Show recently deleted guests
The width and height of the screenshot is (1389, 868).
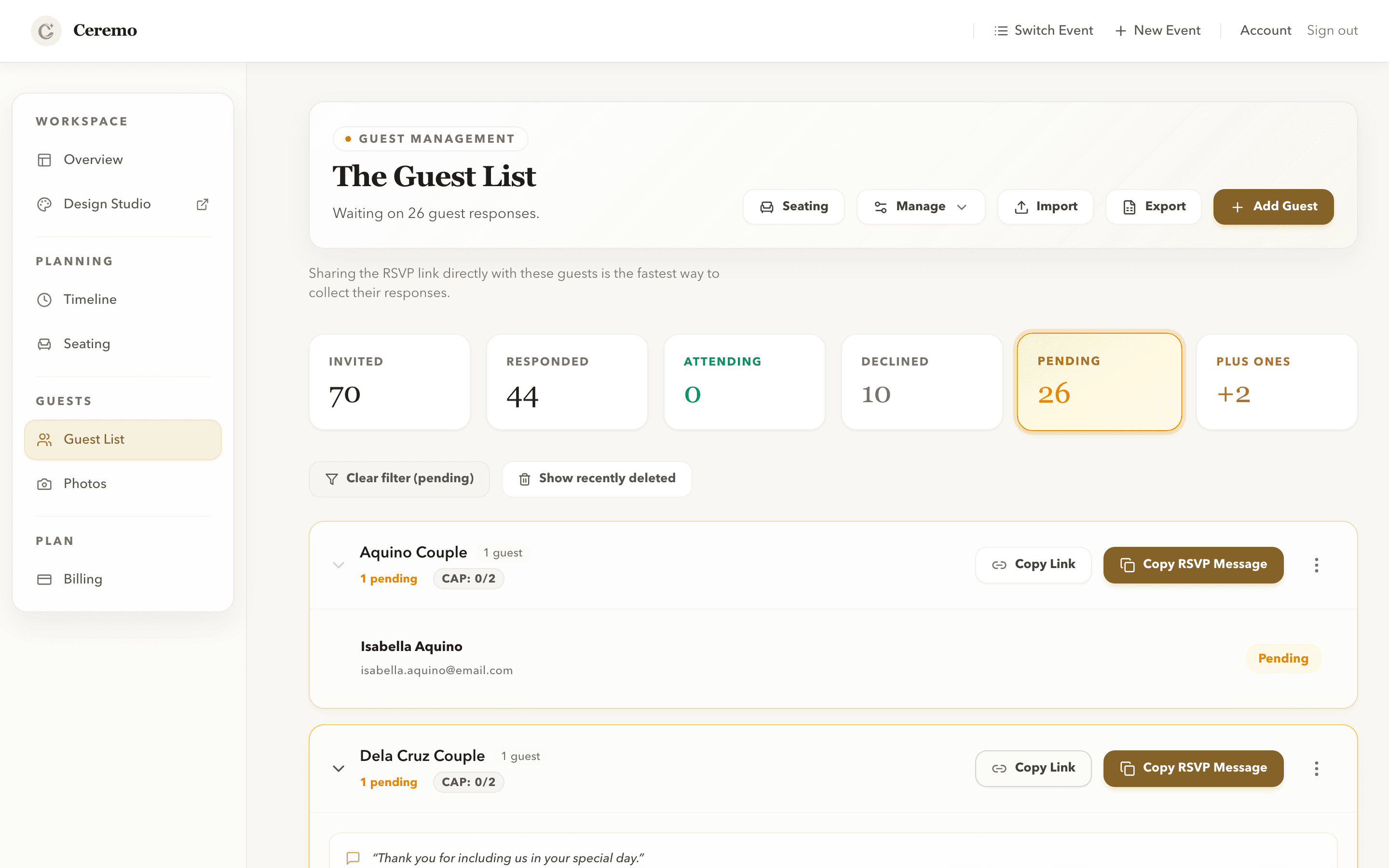click(596, 479)
